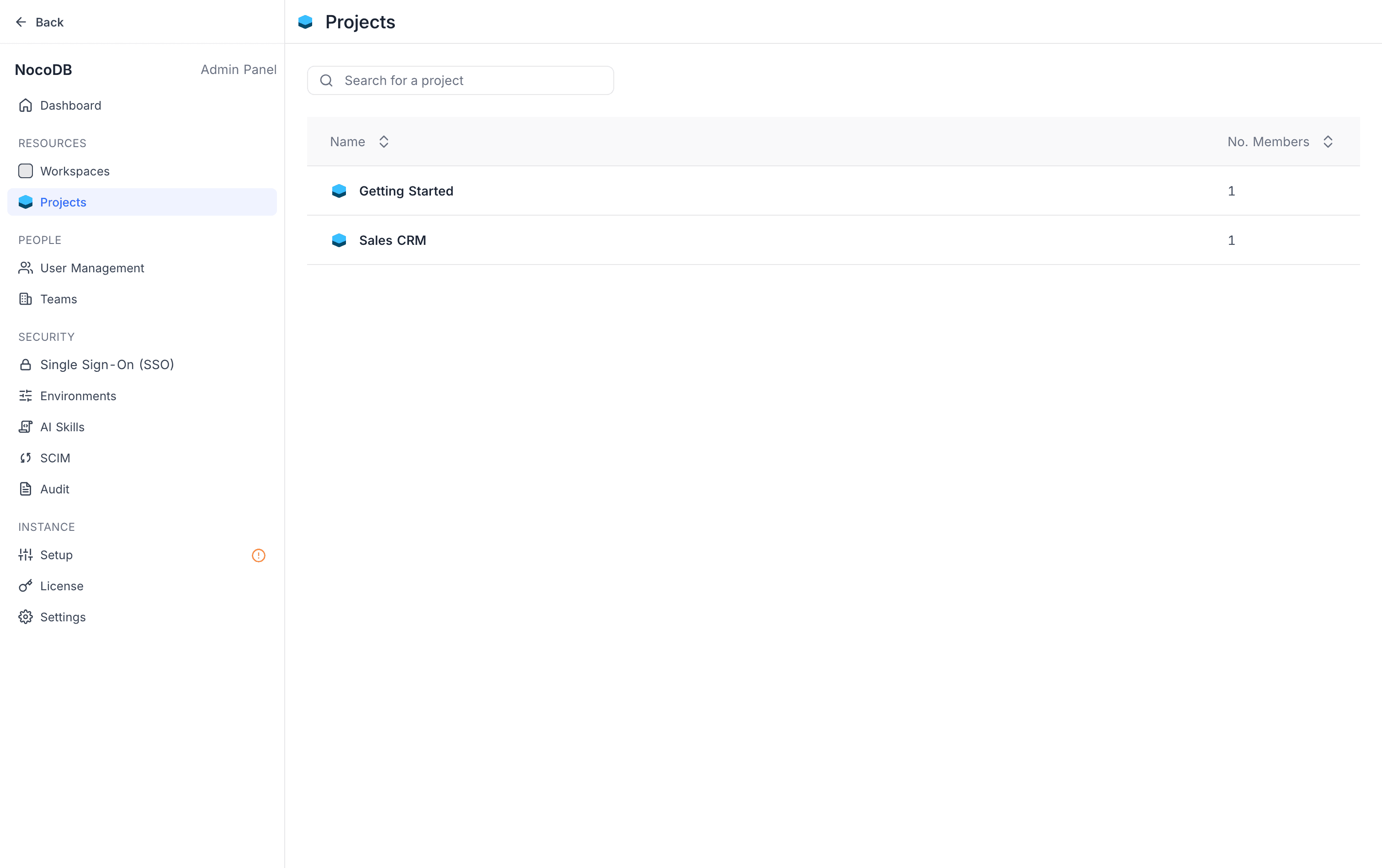Click the Audit document icon
1382x868 pixels.
click(25, 489)
